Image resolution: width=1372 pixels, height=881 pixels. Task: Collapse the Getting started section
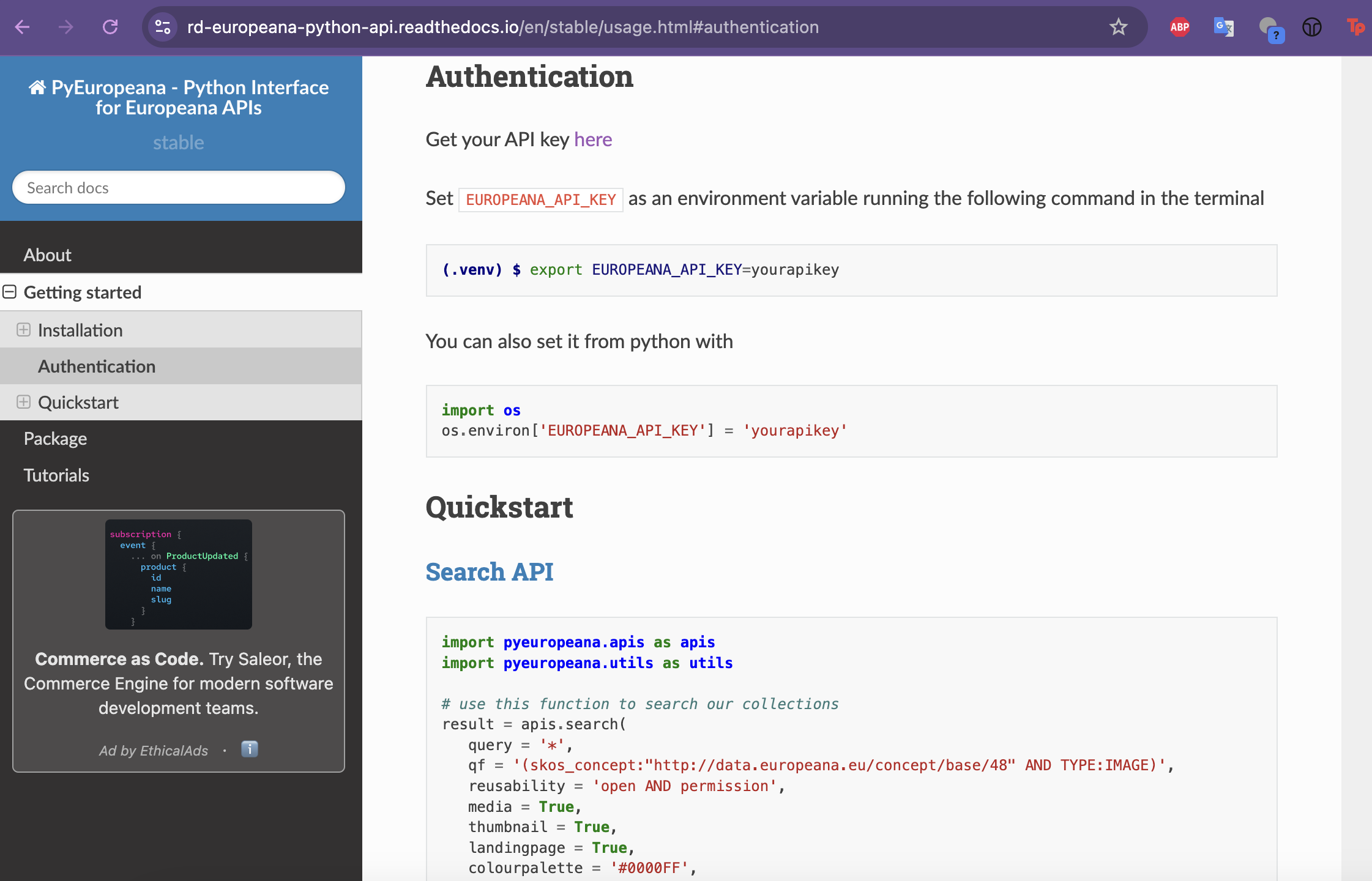[x=9, y=292]
